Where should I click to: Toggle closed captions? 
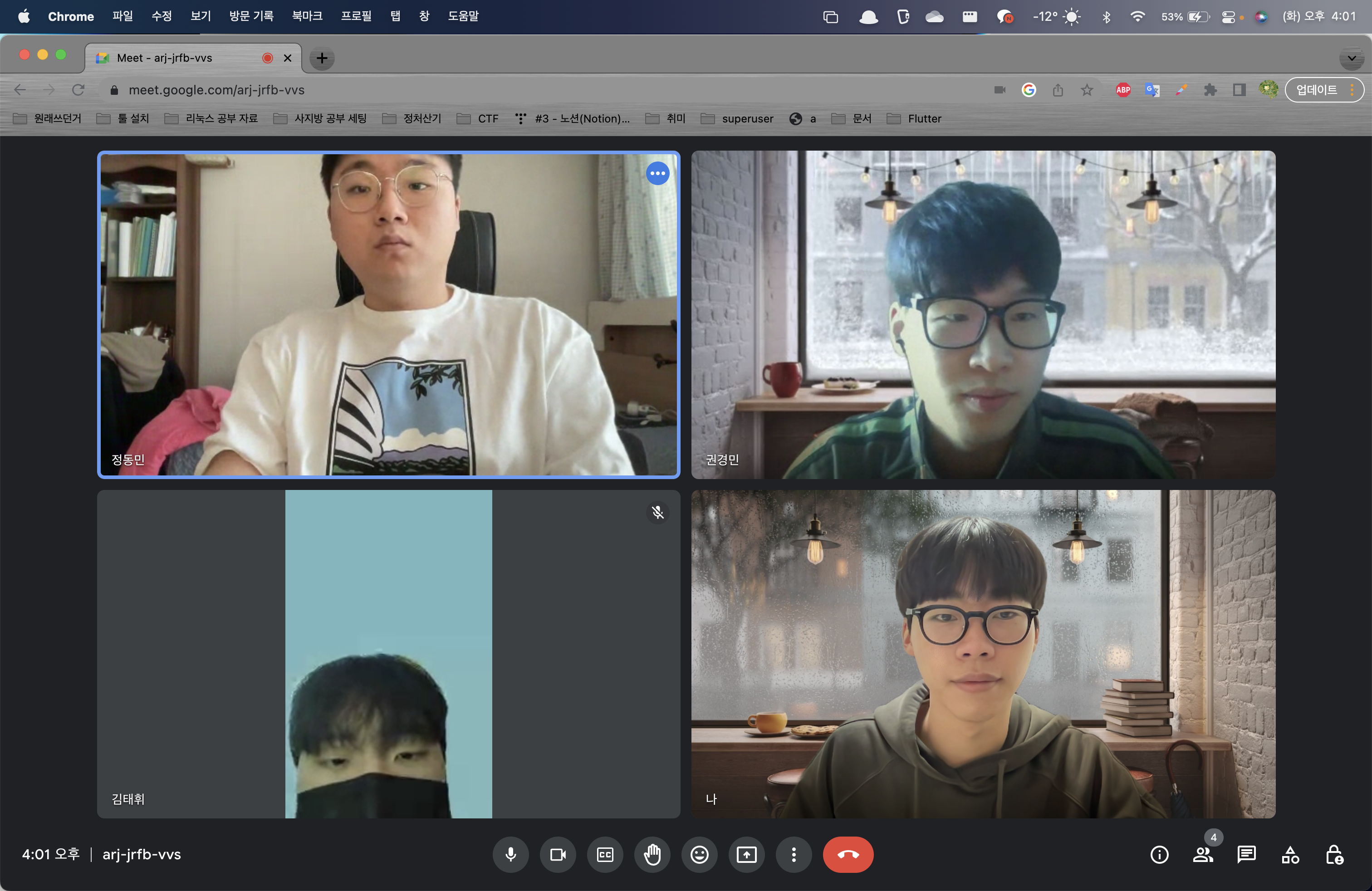tap(605, 854)
